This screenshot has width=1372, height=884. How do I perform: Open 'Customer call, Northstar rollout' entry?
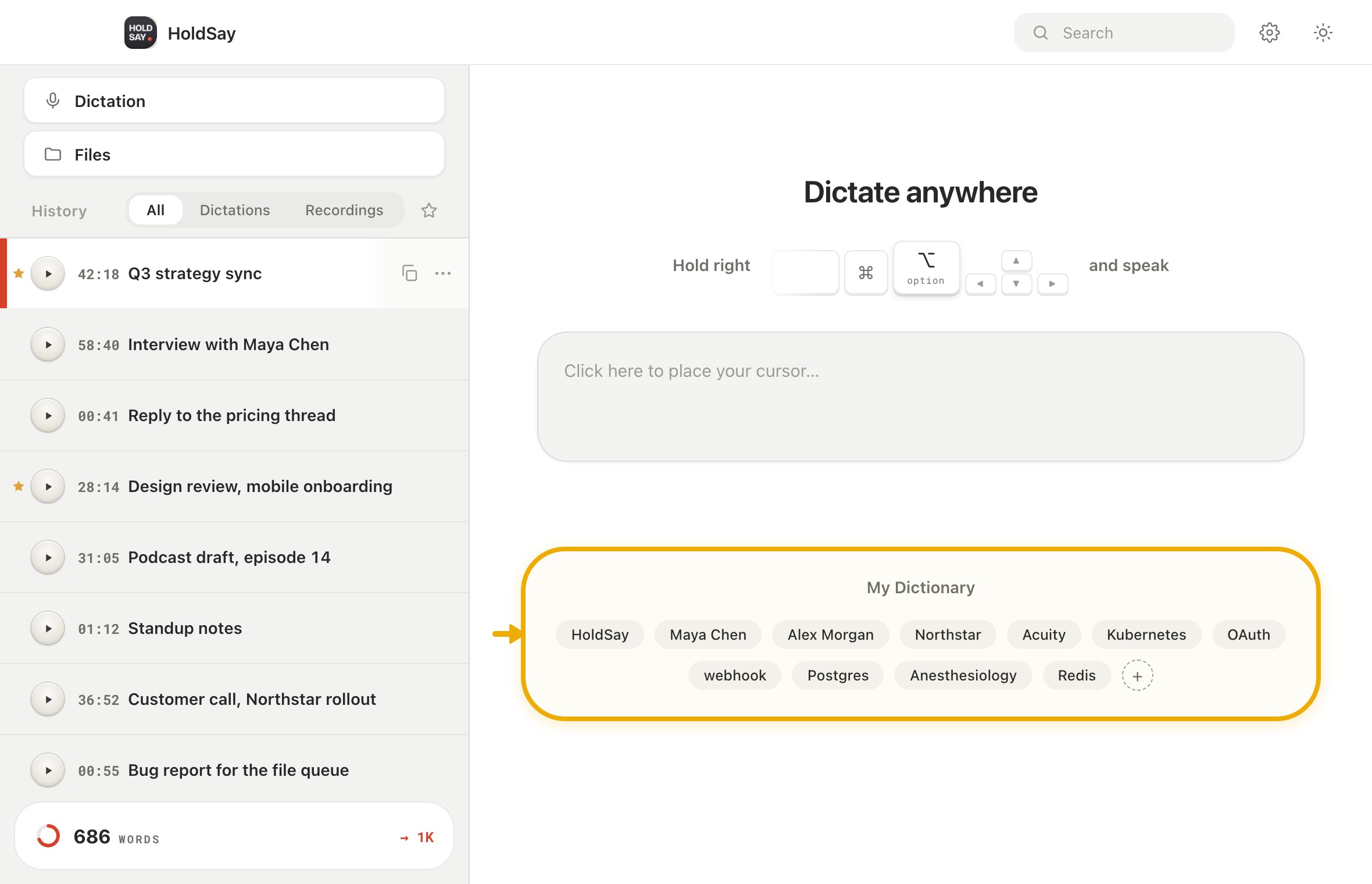point(234,699)
